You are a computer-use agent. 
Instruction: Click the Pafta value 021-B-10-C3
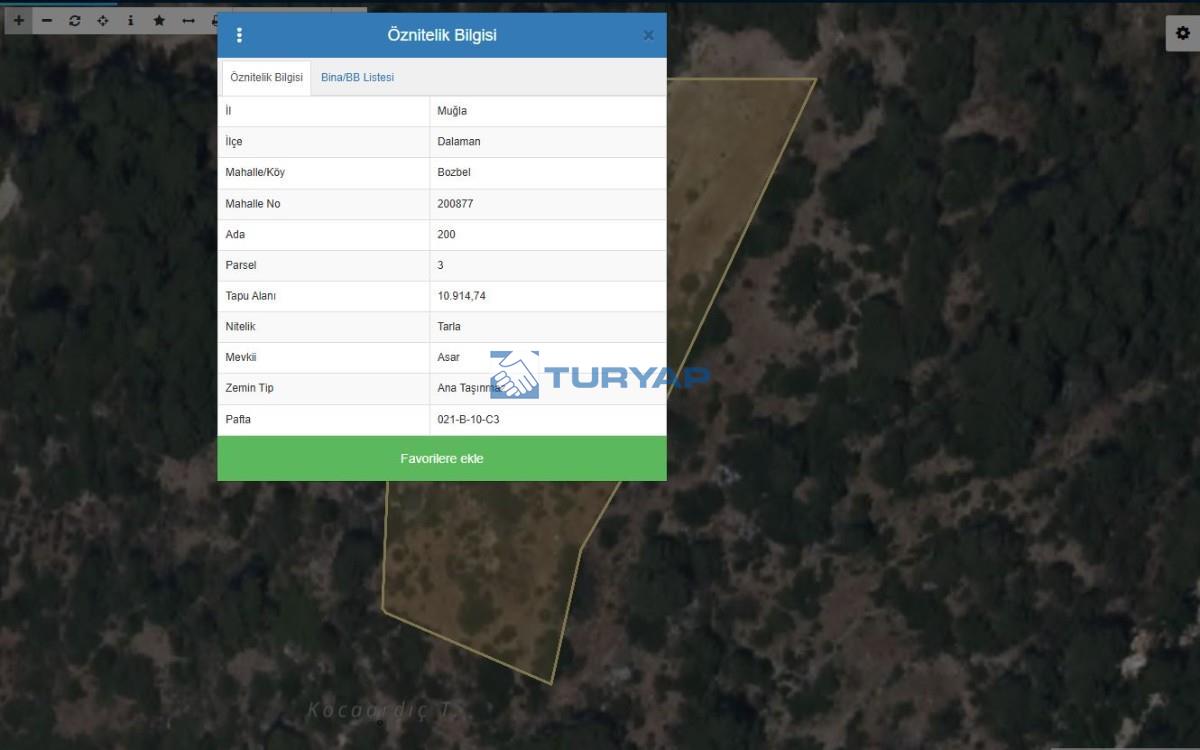(468, 419)
